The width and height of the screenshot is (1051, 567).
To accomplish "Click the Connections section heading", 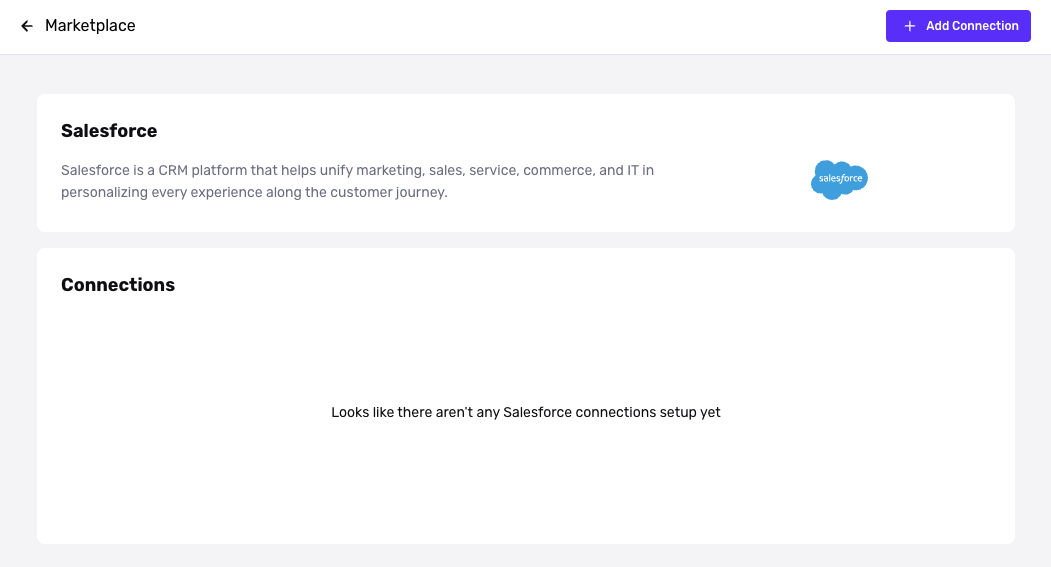I will click(118, 285).
